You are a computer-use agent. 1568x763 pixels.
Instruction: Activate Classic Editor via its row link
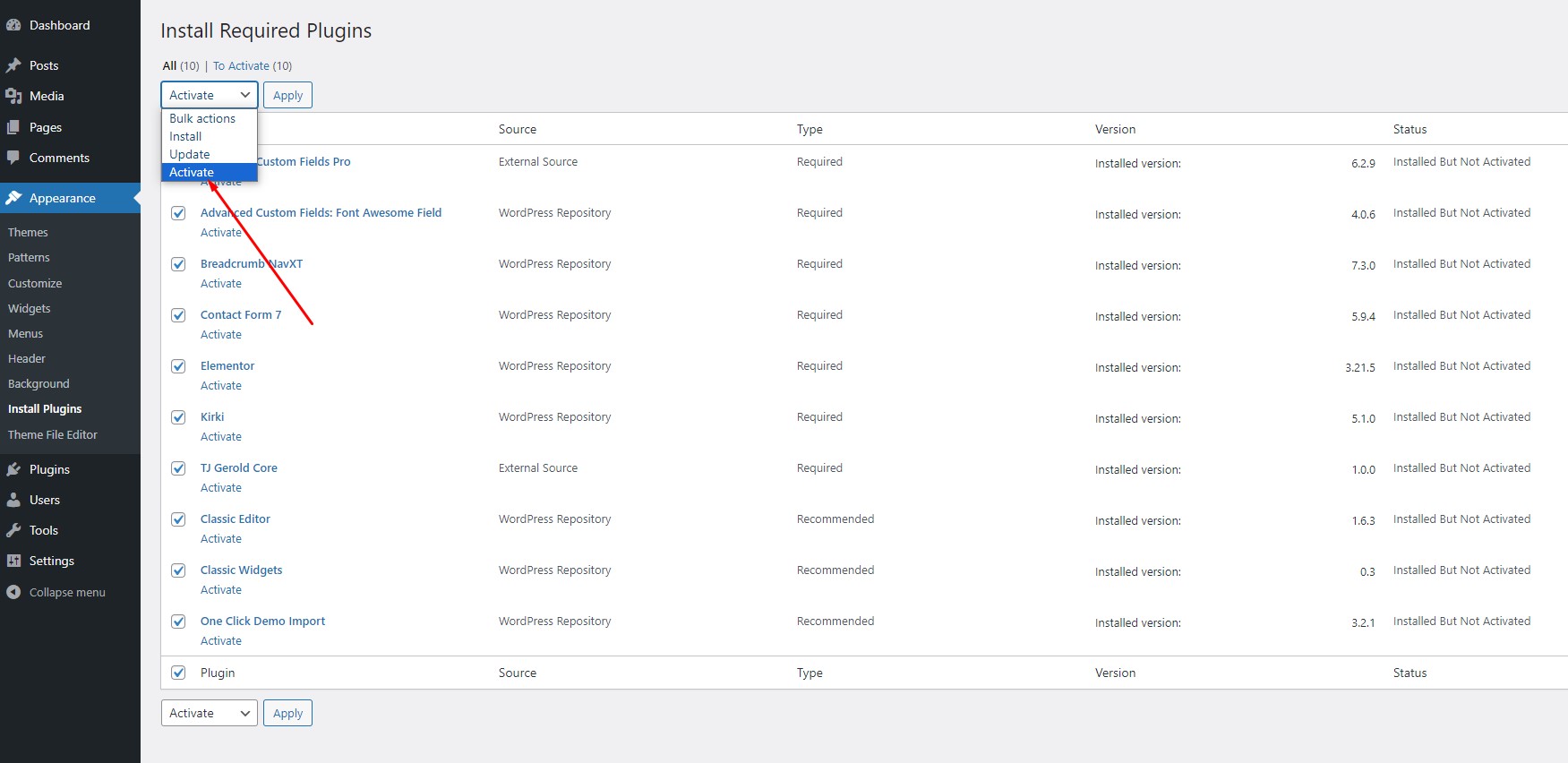(221, 538)
